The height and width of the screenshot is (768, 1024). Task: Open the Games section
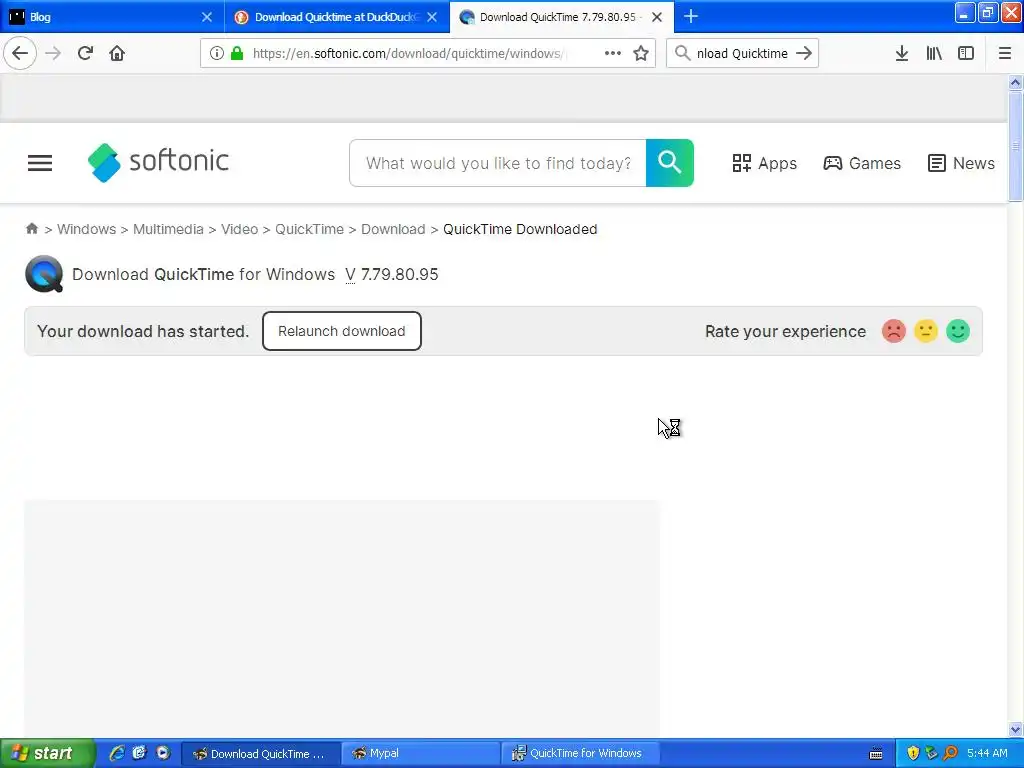861,163
